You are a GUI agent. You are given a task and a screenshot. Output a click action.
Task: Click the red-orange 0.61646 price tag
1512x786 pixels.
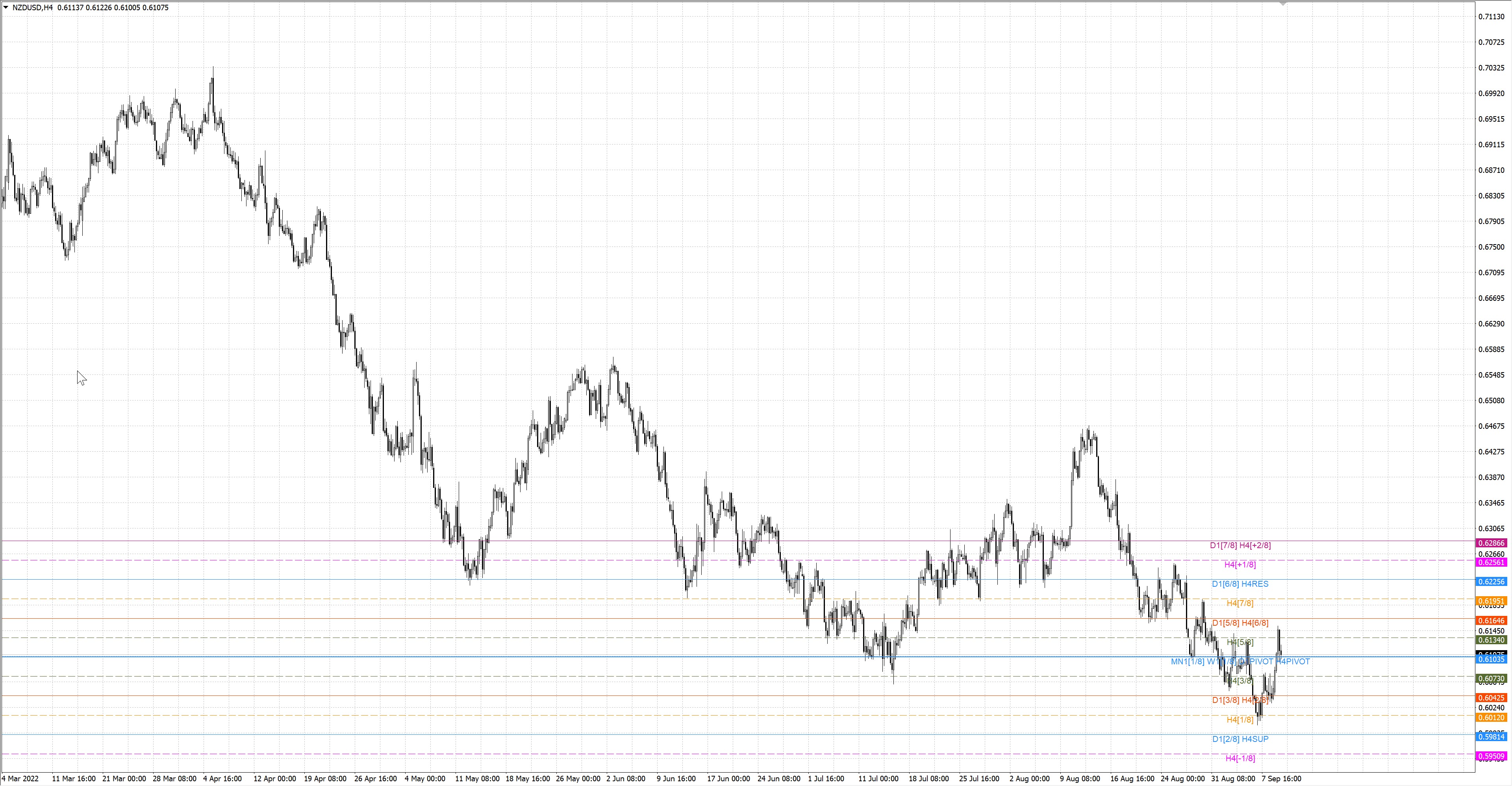coord(1491,621)
